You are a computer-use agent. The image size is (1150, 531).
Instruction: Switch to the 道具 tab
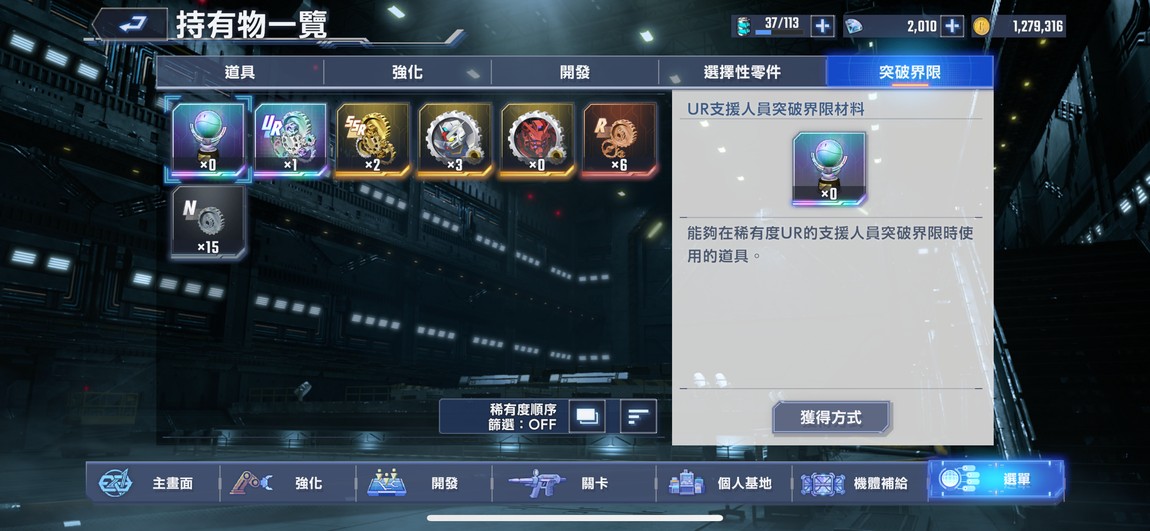[x=240, y=73]
